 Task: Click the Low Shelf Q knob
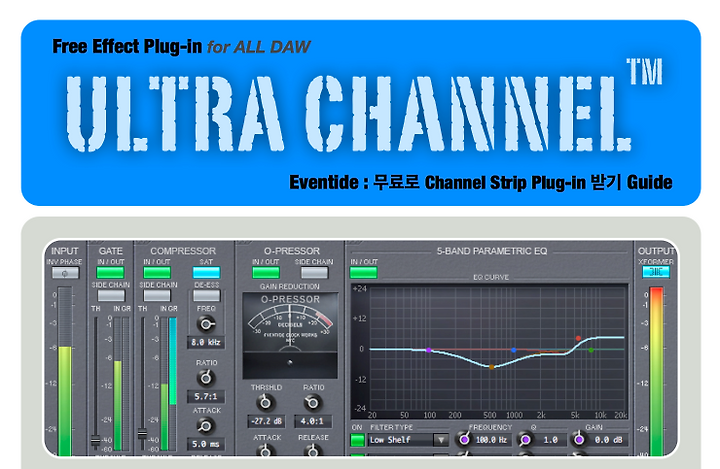(x=525, y=440)
